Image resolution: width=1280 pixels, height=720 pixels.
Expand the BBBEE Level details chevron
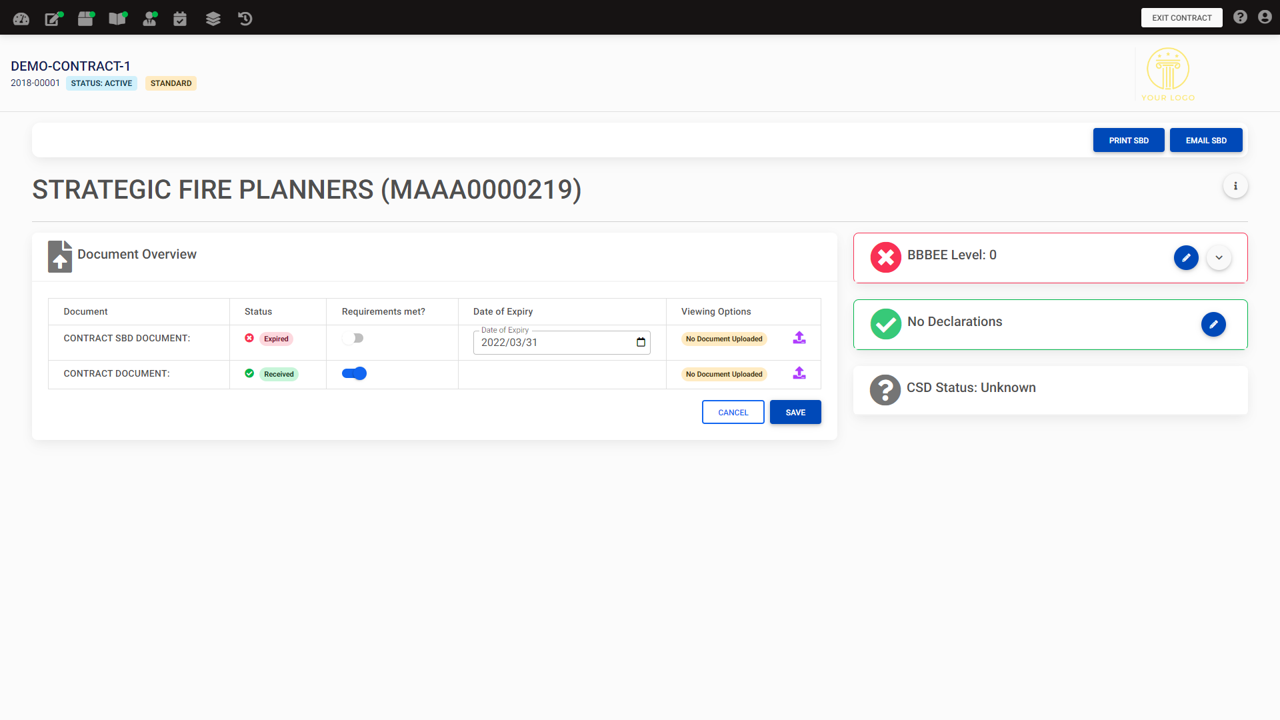click(1218, 258)
